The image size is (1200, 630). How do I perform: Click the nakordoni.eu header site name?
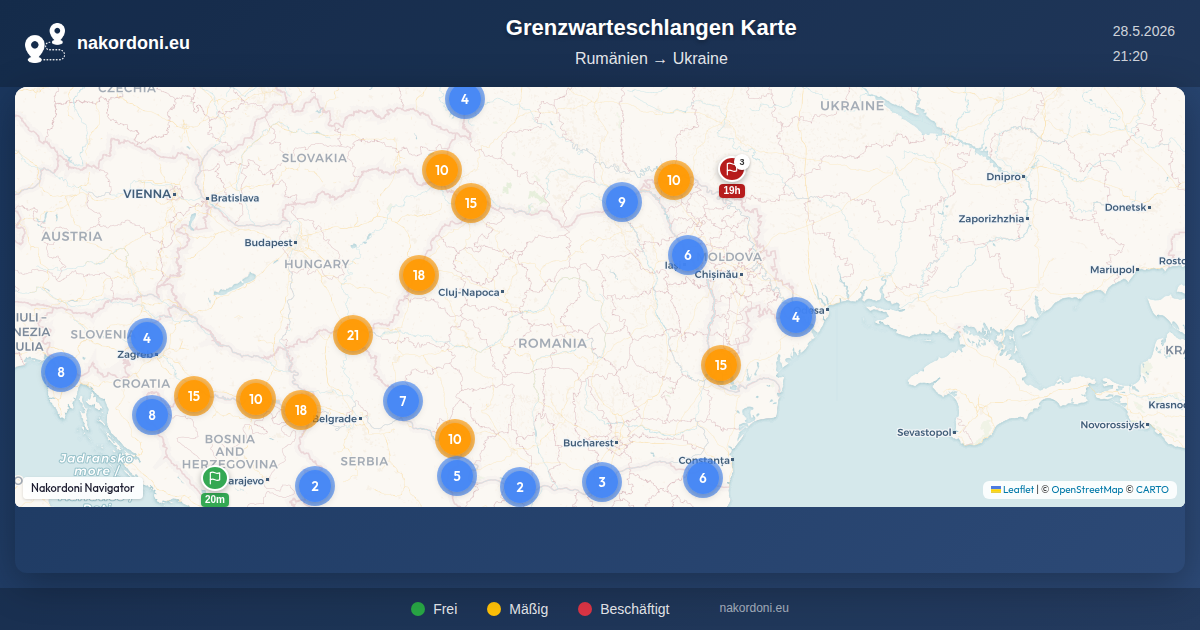[x=133, y=43]
